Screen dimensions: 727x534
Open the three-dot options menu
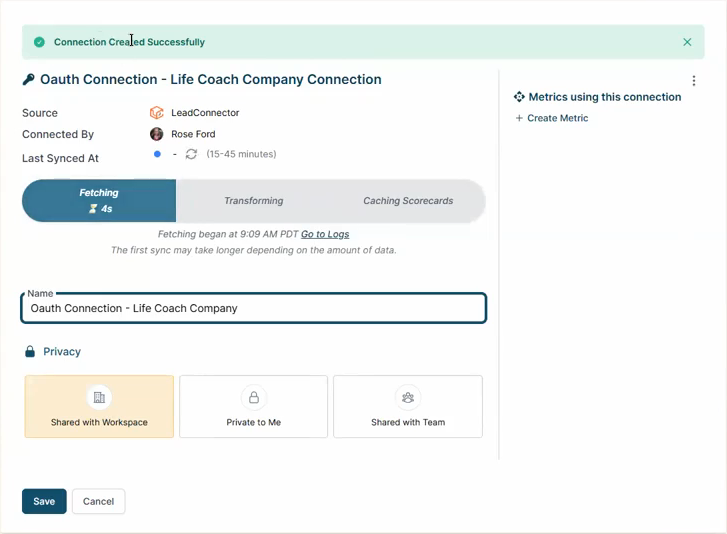(x=694, y=81)
